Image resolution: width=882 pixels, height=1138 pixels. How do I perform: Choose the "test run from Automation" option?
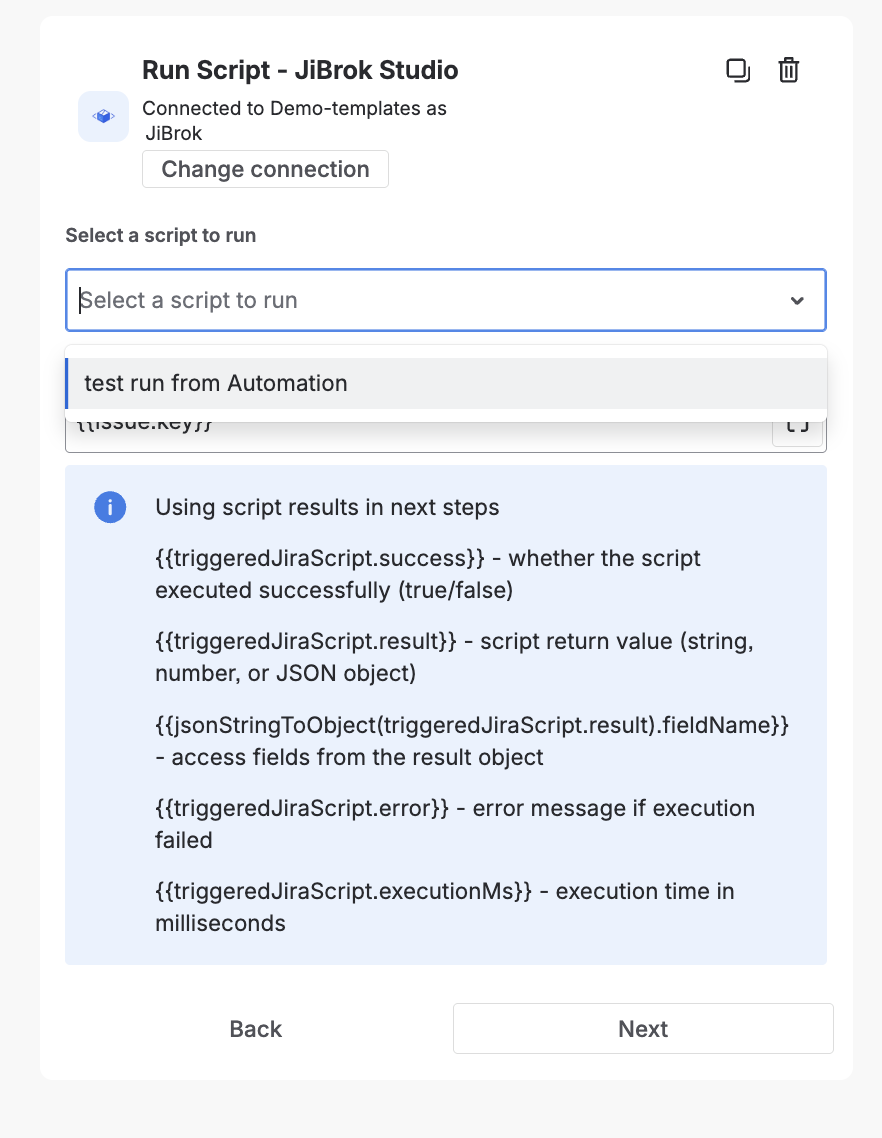(x=216, y=384)
